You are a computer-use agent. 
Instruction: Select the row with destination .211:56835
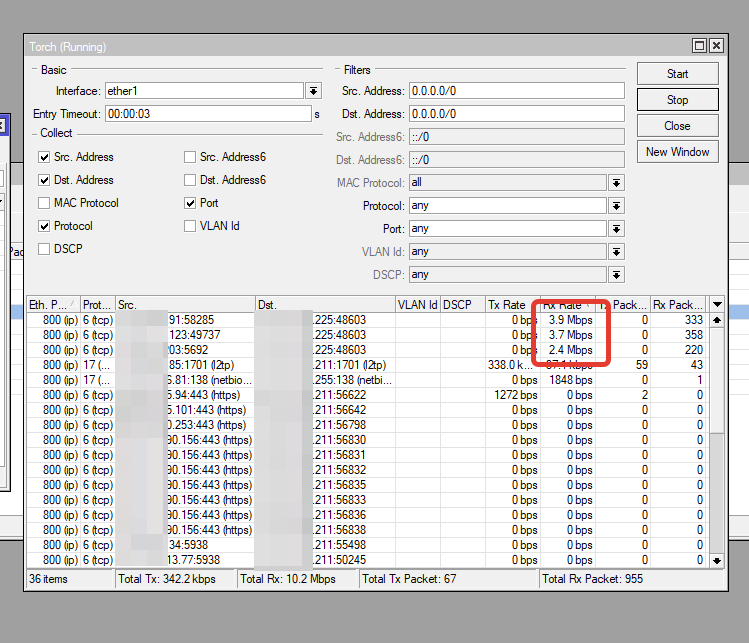(368, 485)
